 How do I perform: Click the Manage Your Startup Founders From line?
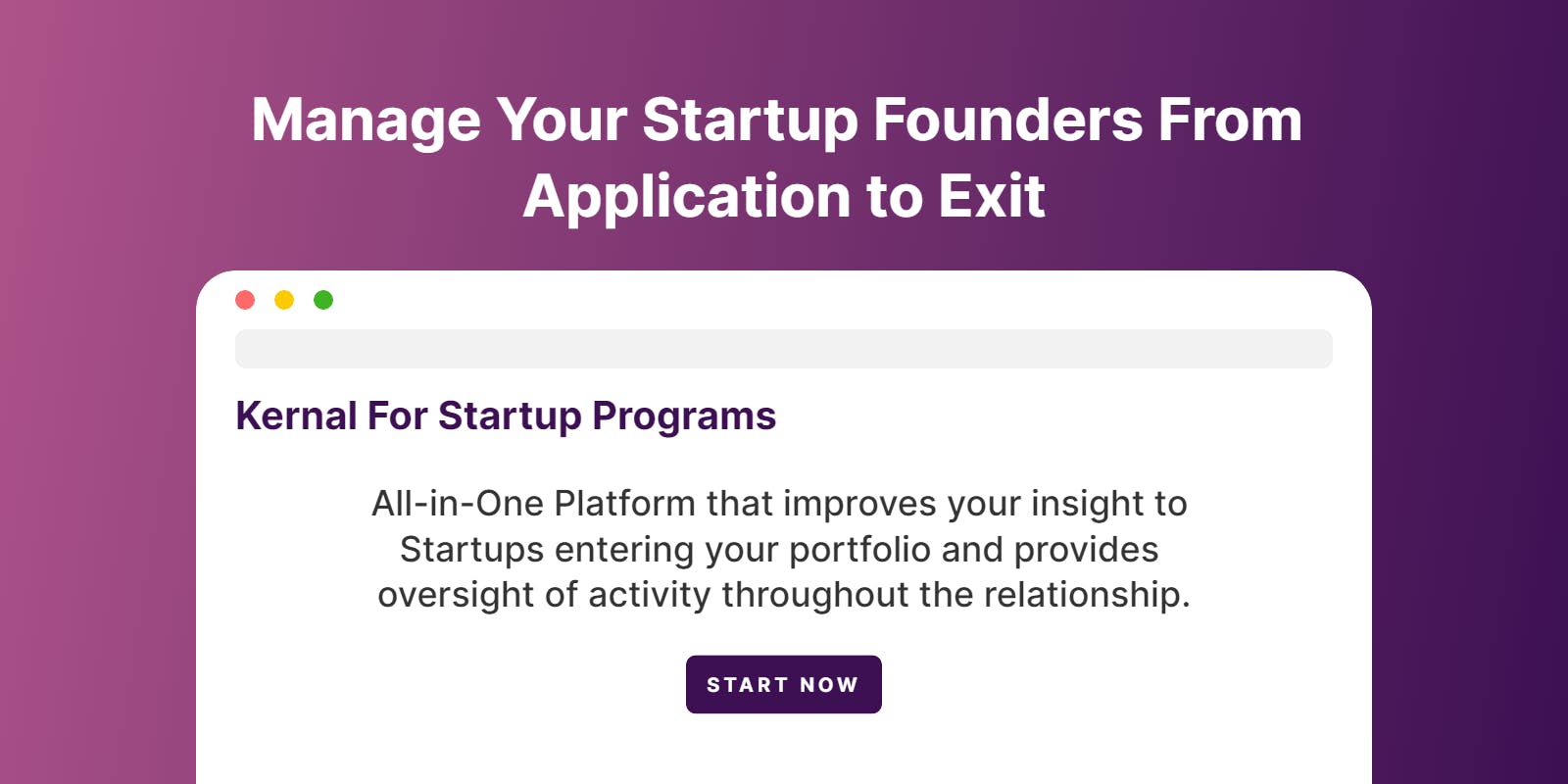pyautogui.click(x=777, y=121)
